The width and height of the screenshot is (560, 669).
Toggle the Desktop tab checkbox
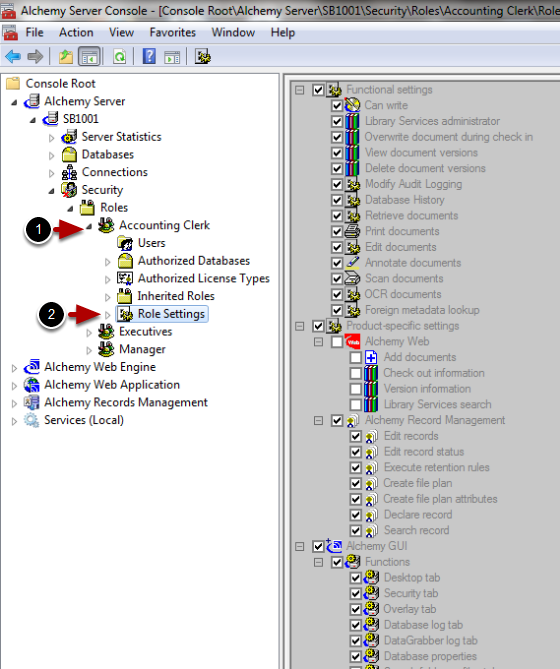[x=356, y=578]
